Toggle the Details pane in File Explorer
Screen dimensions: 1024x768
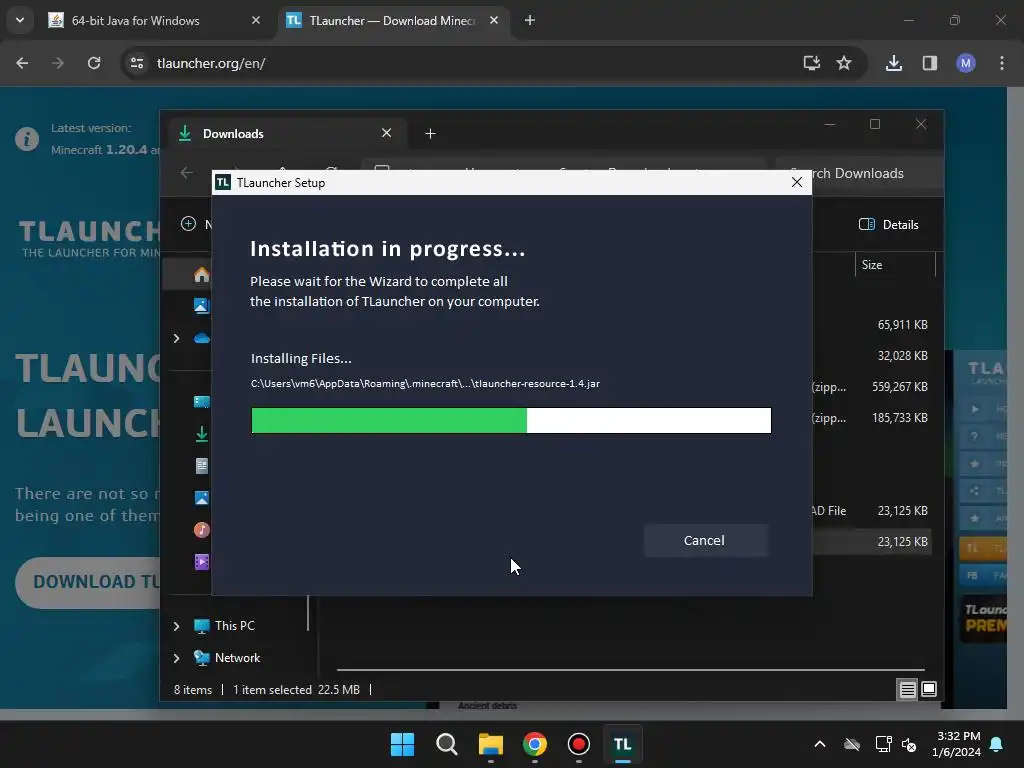tap(889, 225)
